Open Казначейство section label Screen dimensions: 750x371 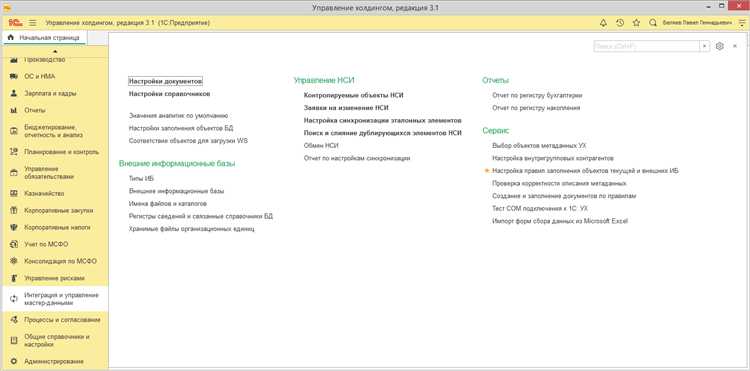(44, 194)
